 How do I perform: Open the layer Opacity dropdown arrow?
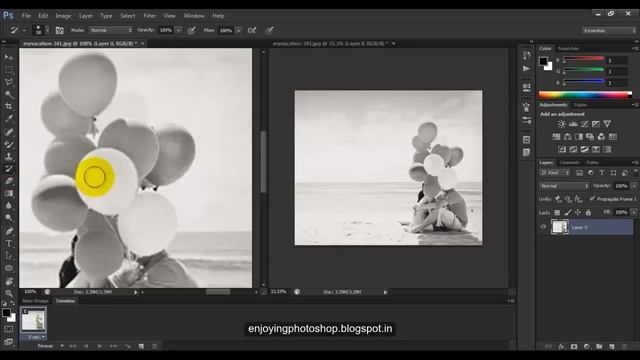(x=634, y=186)
